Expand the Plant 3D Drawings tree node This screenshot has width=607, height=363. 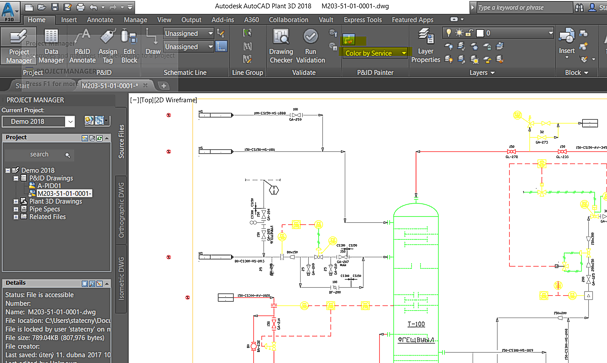[16, 202]
